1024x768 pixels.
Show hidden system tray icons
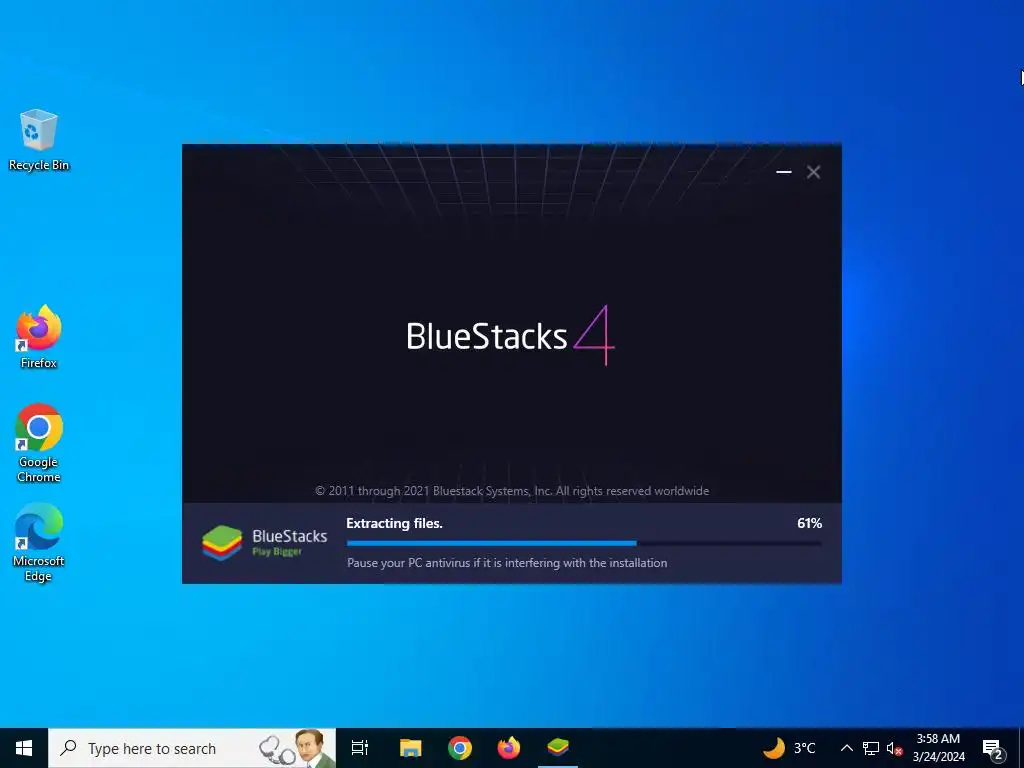coord(846,748)
